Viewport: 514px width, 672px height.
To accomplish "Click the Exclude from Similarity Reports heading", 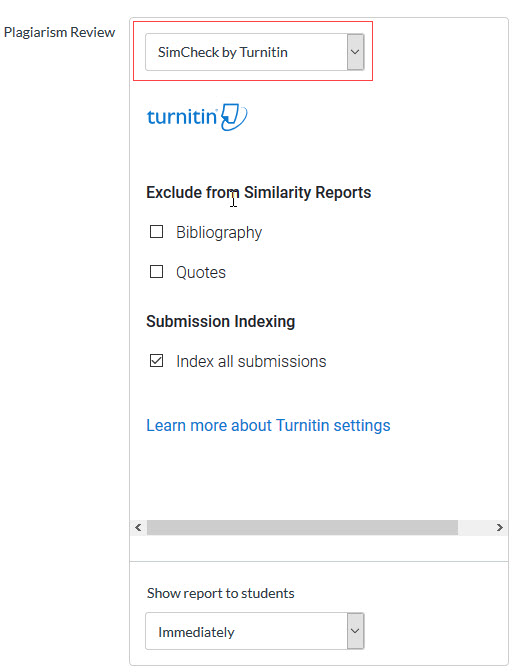I will click(x=259, y=193).
